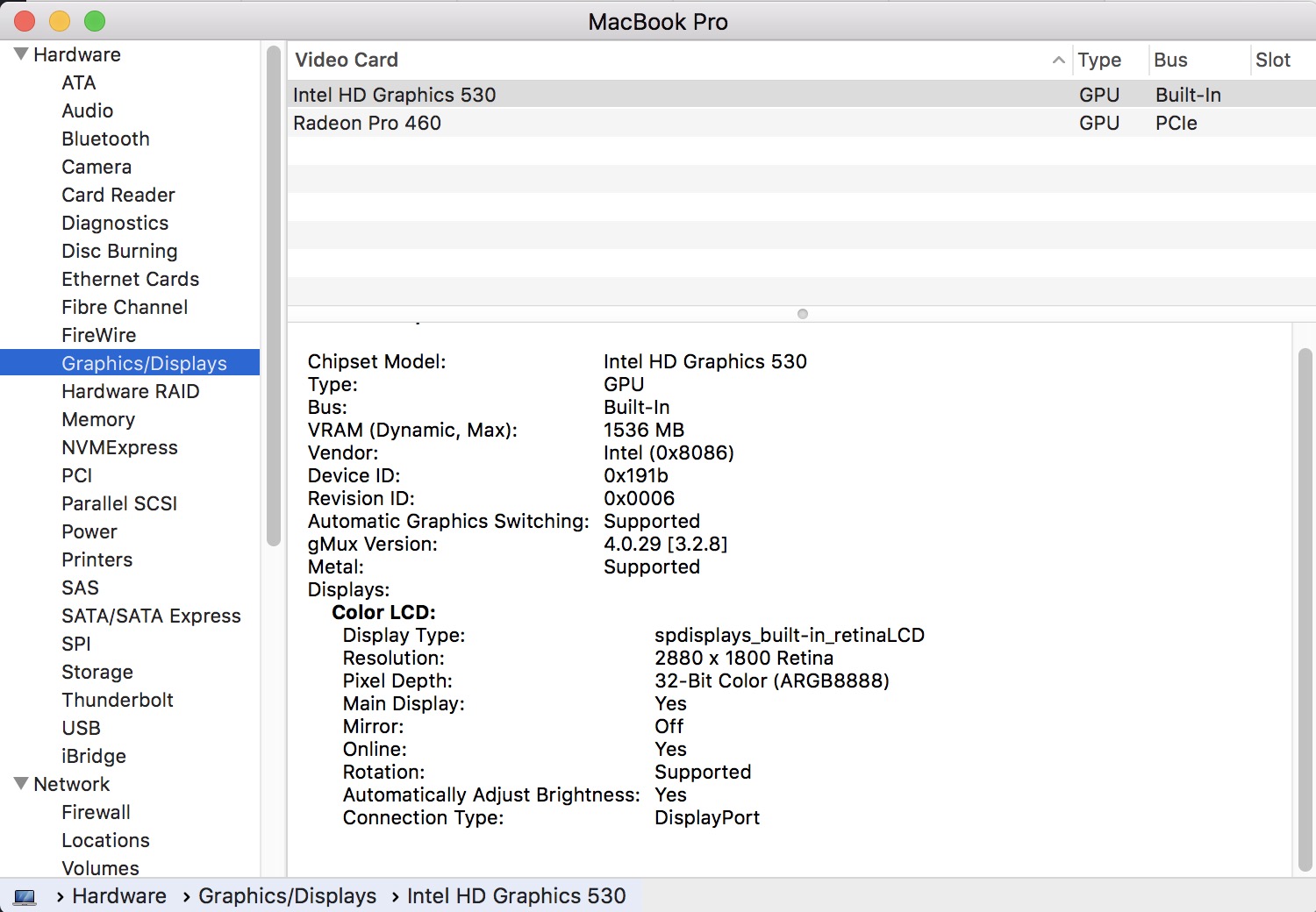Click the gMux Version value
Viewport: 1316px width, 912px height.
[666, 544]
